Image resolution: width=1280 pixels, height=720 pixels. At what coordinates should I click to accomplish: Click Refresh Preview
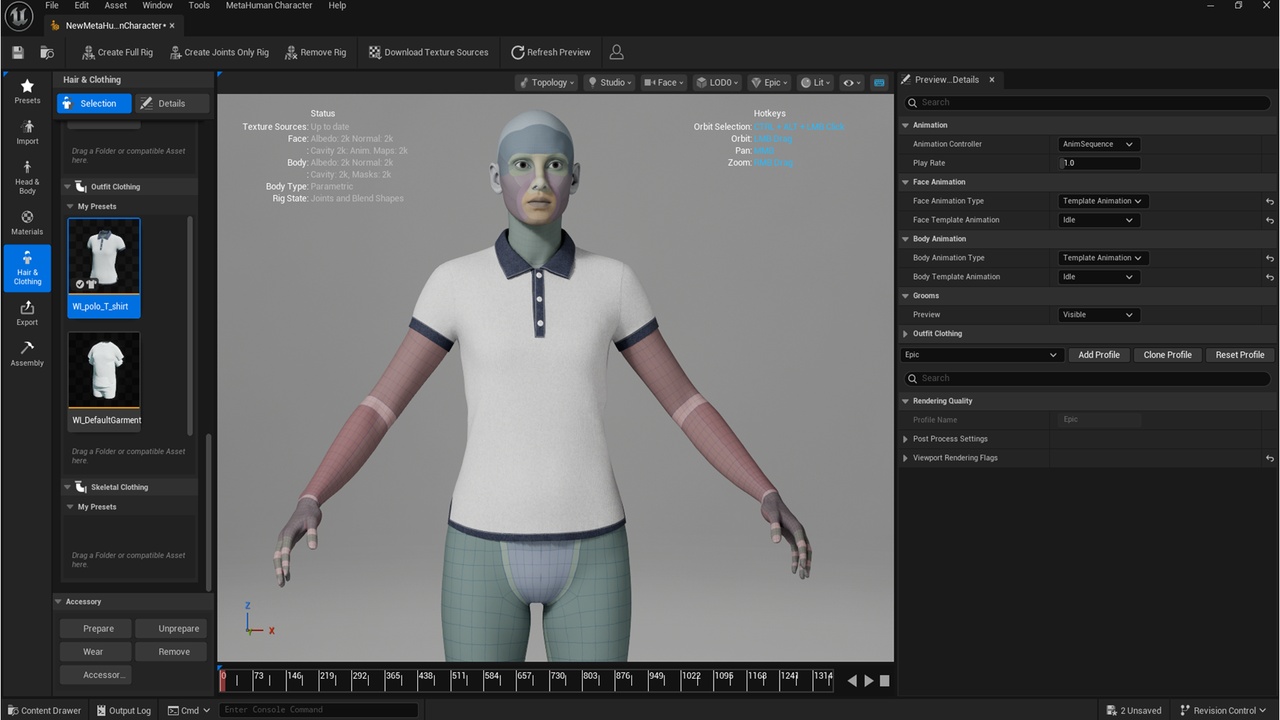tap(551, 52)
